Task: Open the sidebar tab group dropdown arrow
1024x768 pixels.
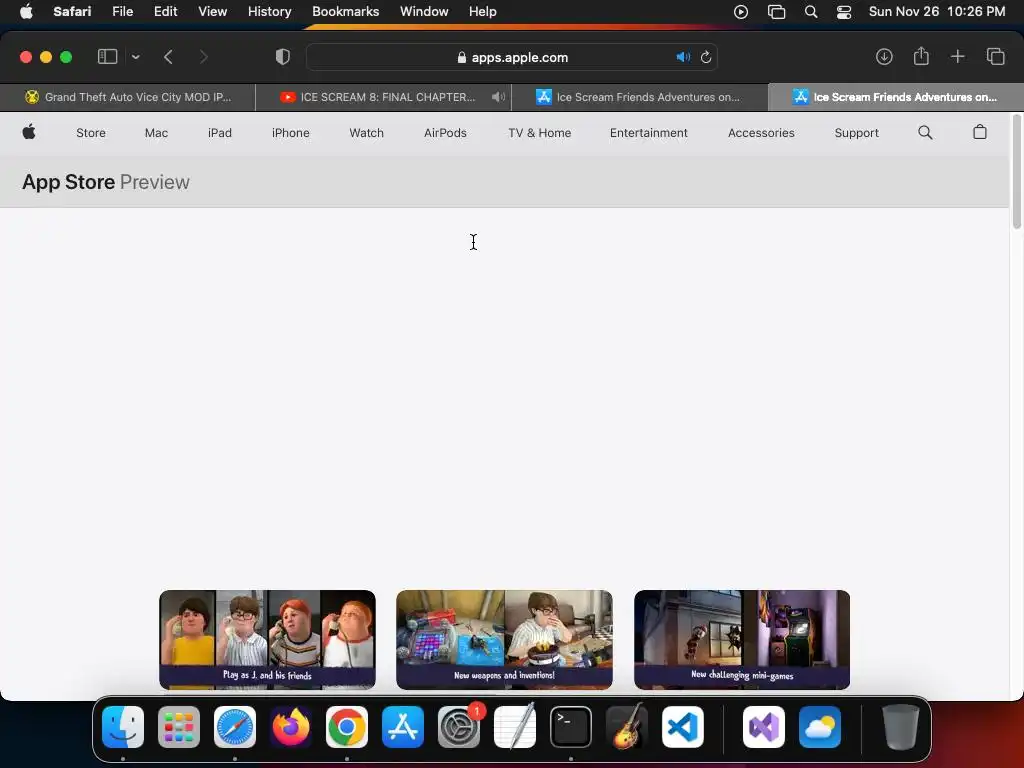Action: (x=136, y=57)
